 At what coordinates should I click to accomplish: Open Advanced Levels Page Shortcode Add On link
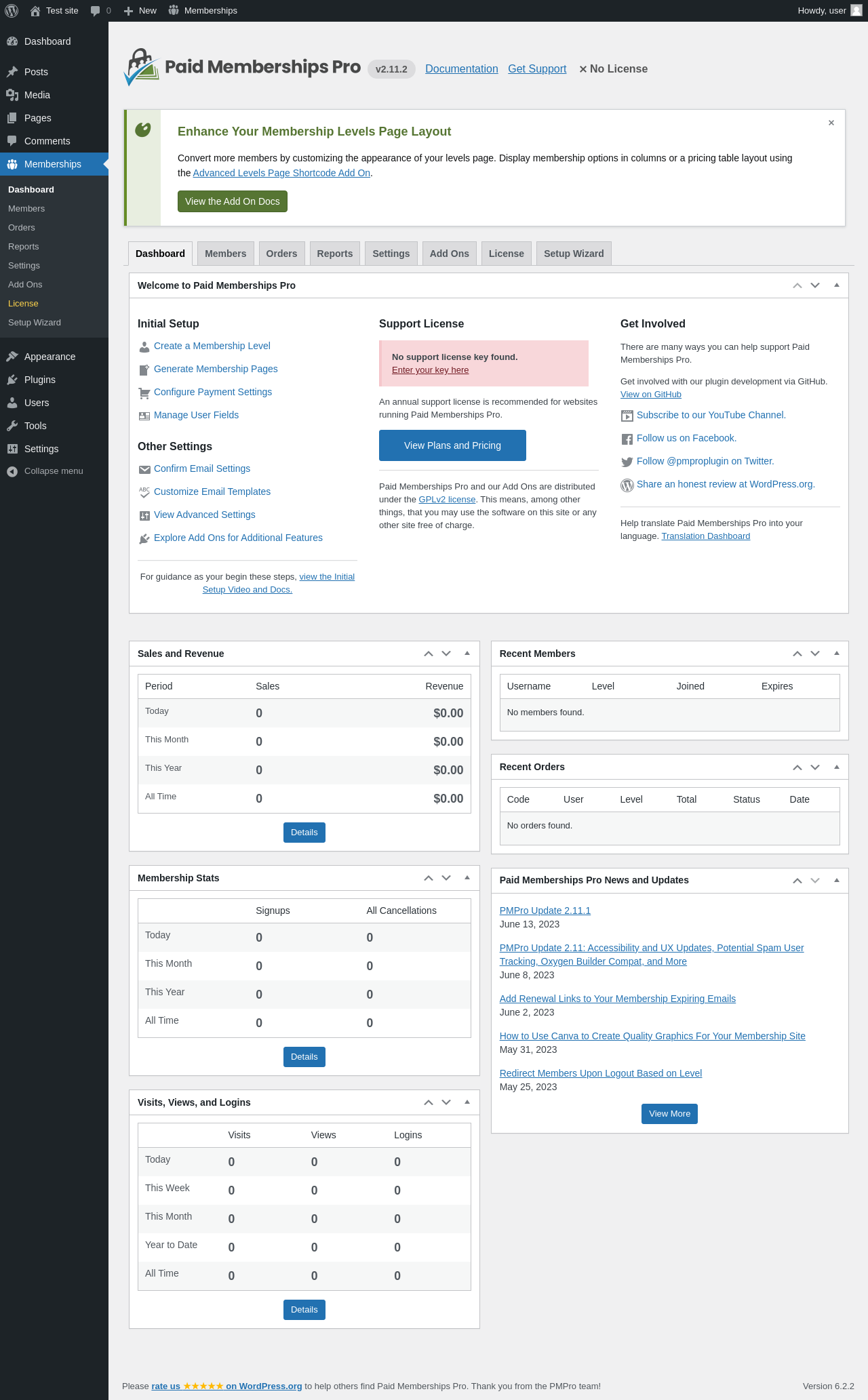[281, 173]
